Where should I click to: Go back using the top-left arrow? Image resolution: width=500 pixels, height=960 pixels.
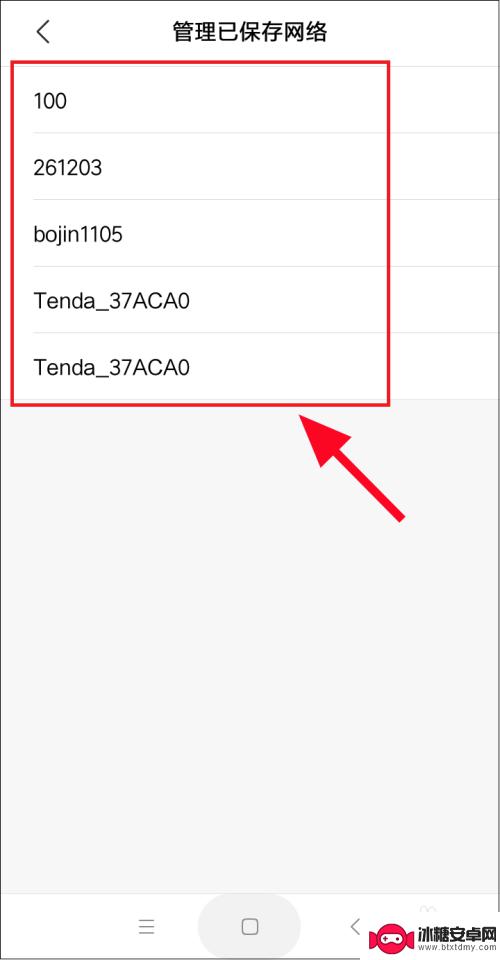[x=43, y=32]
